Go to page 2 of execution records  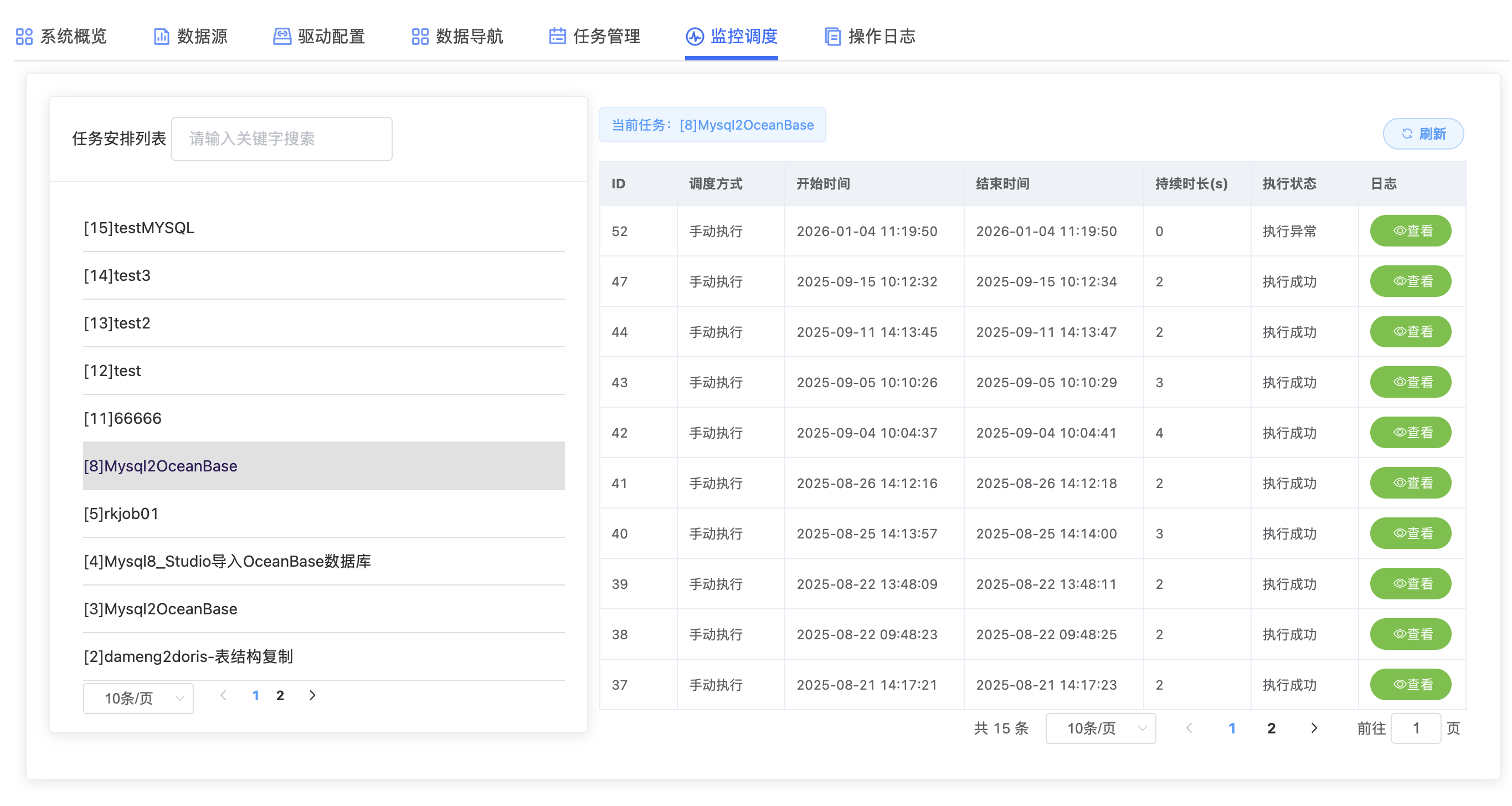1271,728
